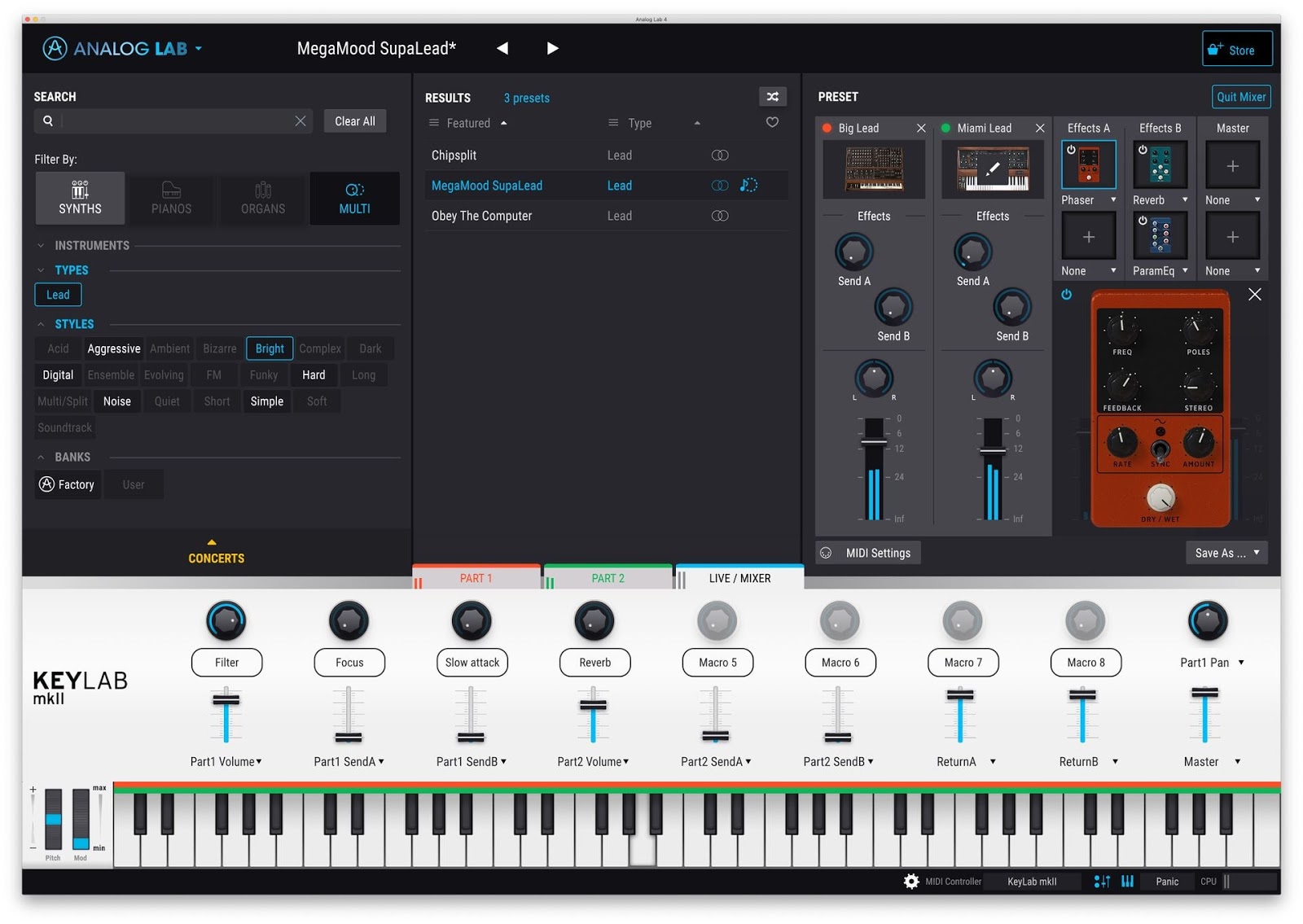
Task: Add an effect in Master slot one
Action: tap(1233, 166)
